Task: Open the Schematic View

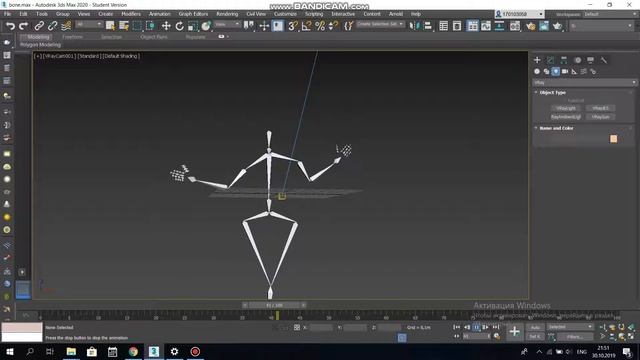Action: 499,26
